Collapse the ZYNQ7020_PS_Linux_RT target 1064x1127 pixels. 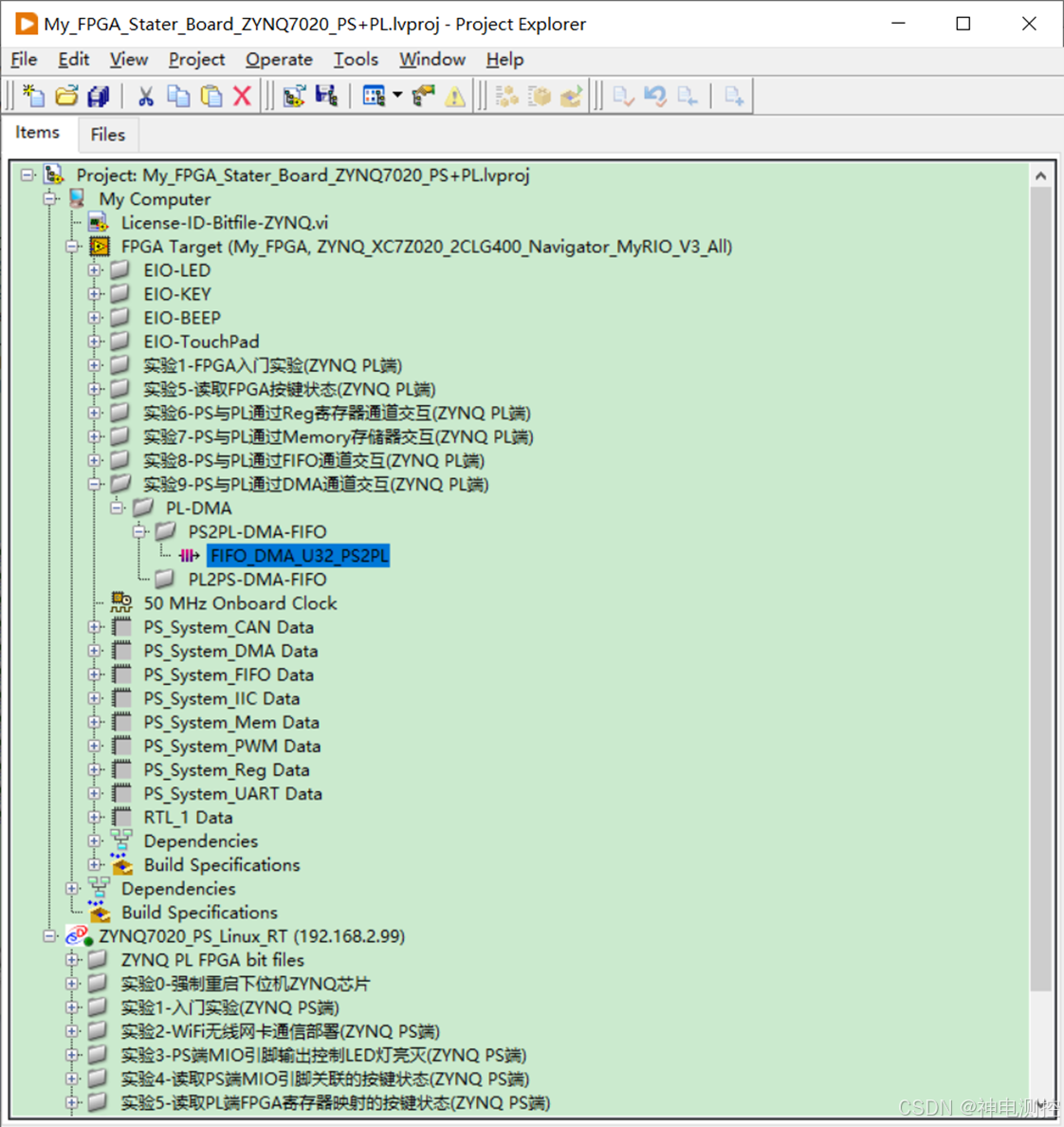click(49, 935)
